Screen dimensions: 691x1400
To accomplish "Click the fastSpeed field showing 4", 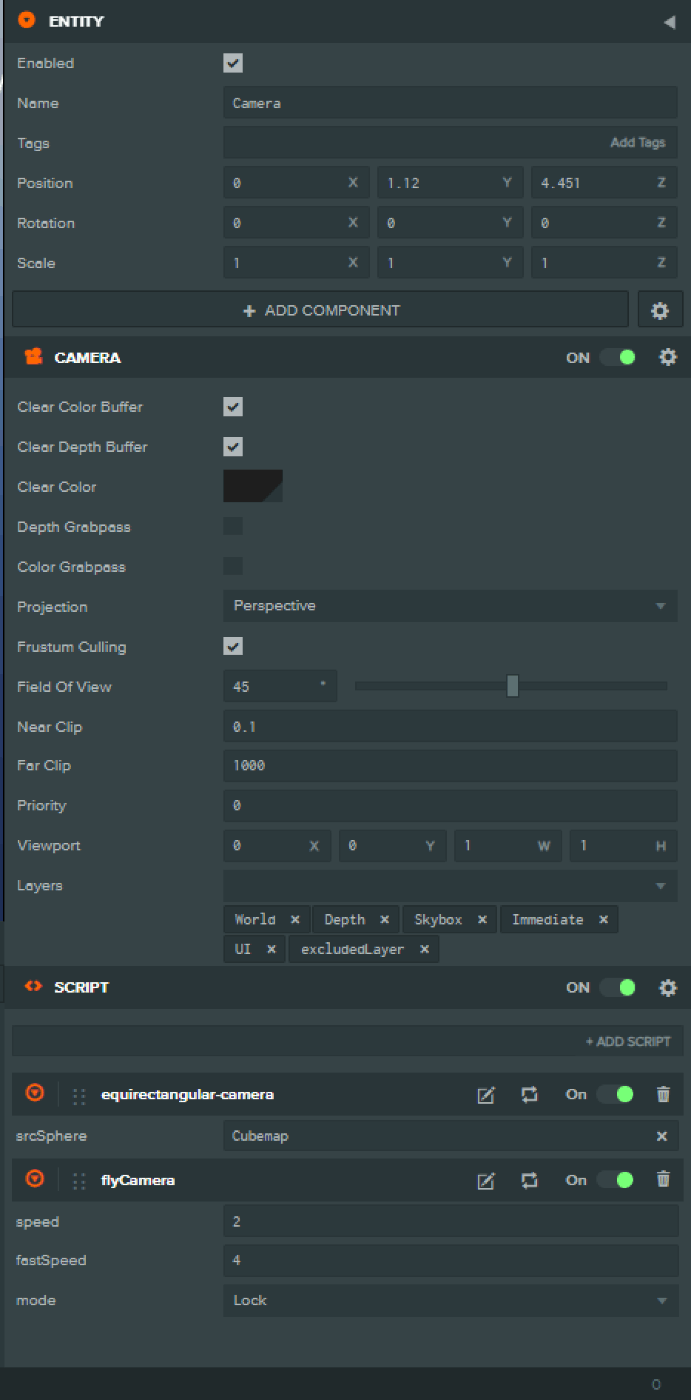I will 450,1261.
